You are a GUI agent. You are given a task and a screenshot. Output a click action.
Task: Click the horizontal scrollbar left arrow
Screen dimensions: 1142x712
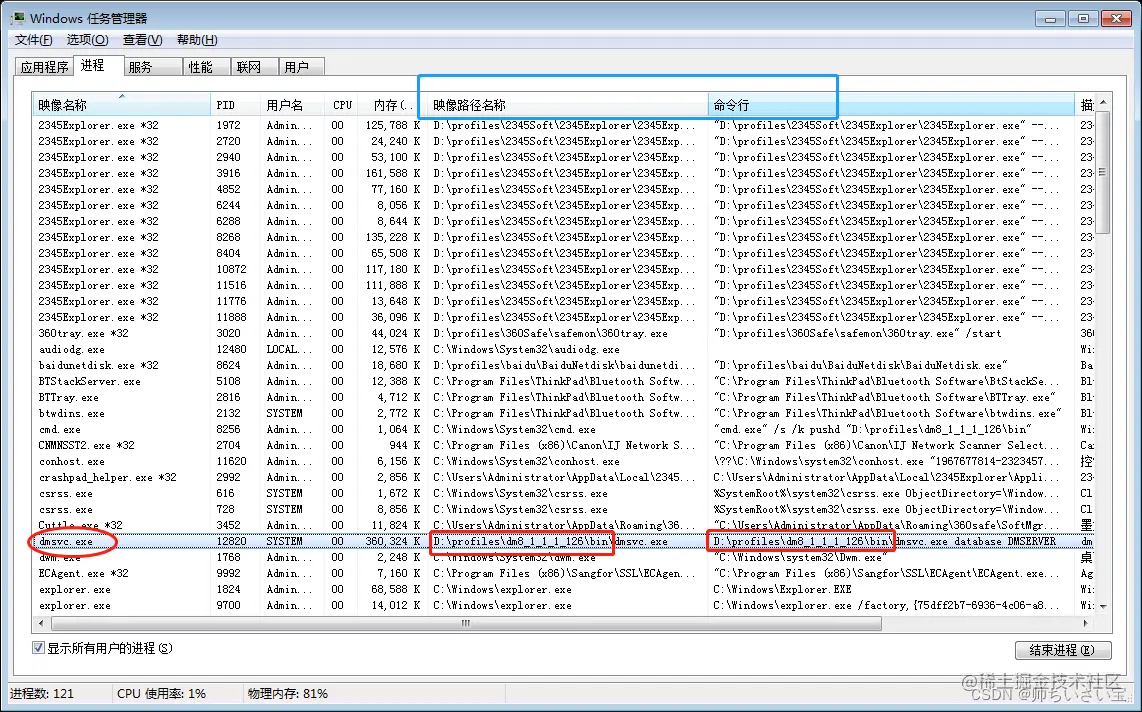pyautogui.click(x=42, y=623)
